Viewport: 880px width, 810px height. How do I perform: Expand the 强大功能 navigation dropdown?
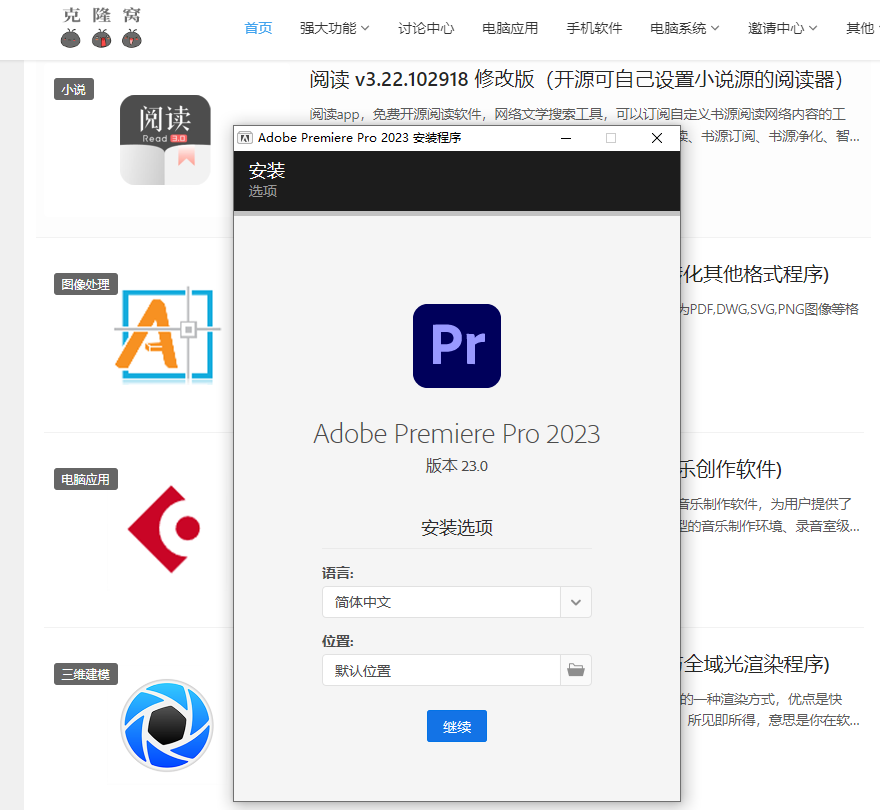coord(335,29)
